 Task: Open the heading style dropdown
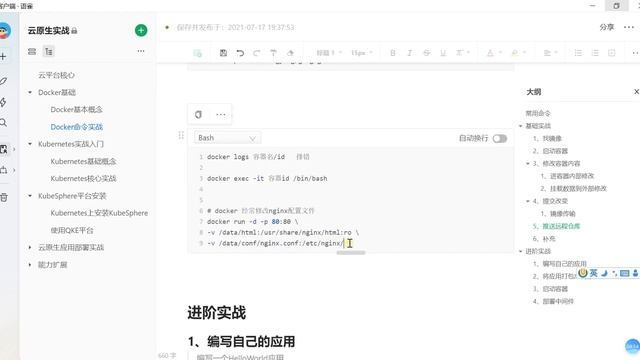[329, 53]
